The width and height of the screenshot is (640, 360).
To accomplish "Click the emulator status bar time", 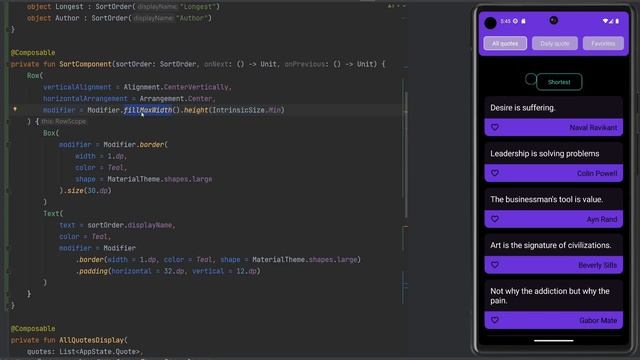I will pyautogui.click(x=505, y=21).
